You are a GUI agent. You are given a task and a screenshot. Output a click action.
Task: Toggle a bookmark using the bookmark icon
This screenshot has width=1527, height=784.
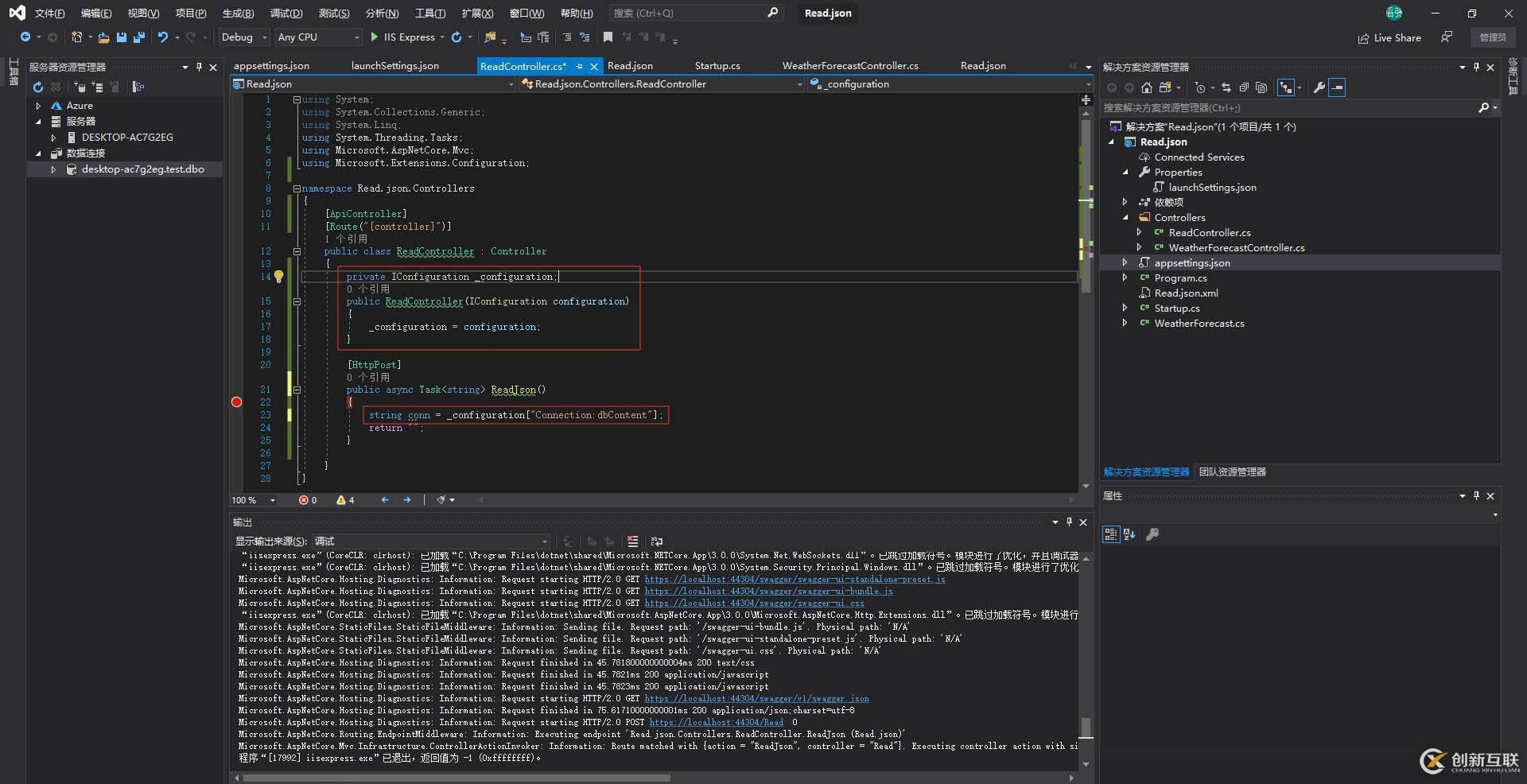(x=609, y=37)
